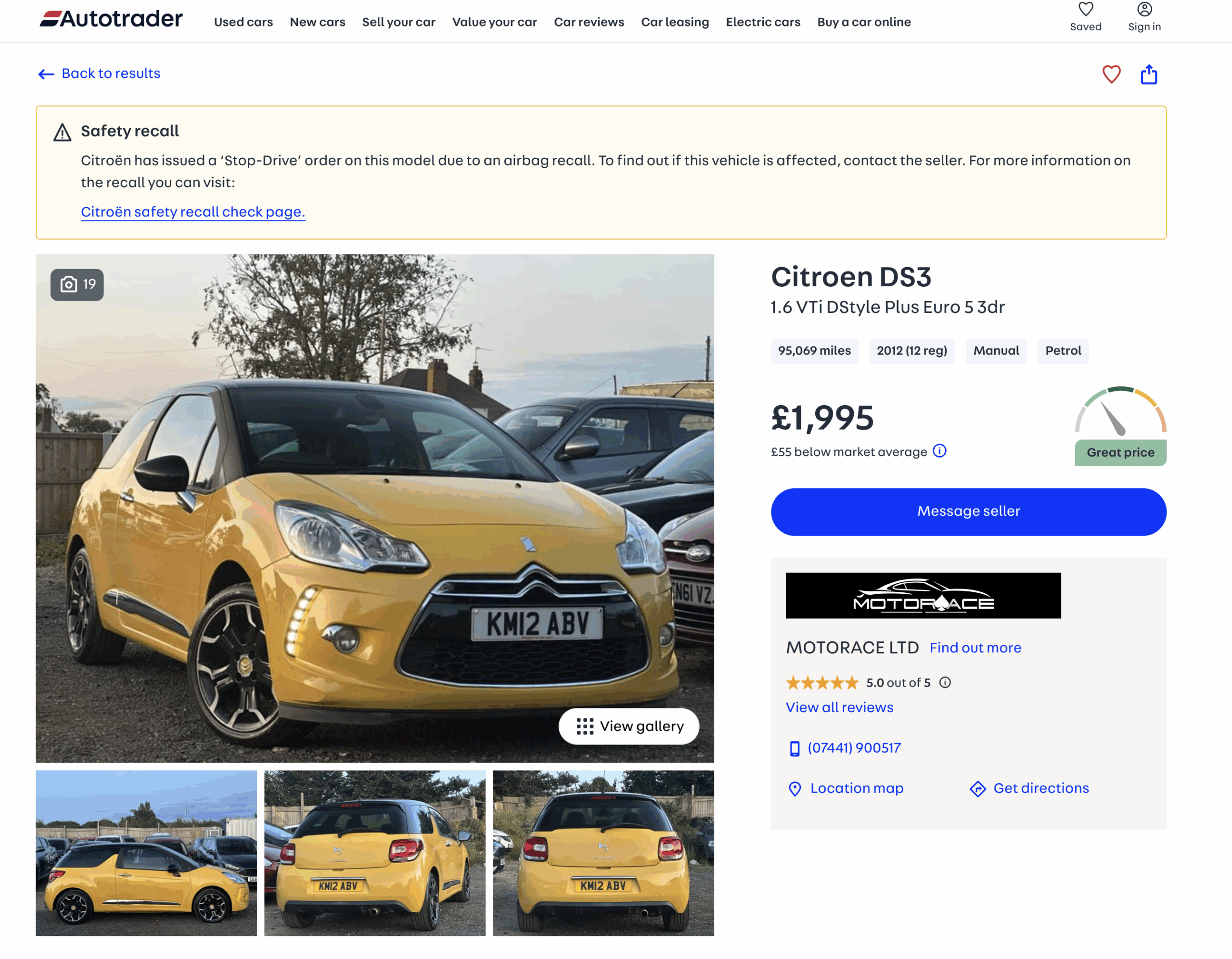The height and width of the screenshot is (959, 1232).
Task: Click the £55 below market average text
Action: click(848, 452)
